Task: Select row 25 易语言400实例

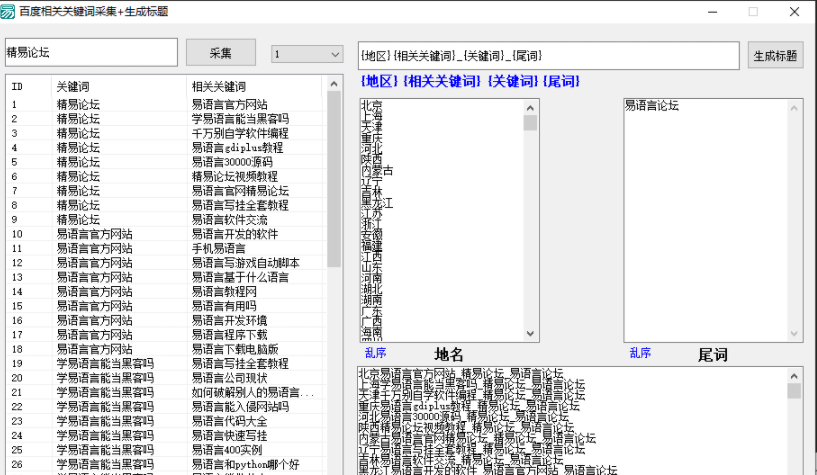Action: 167,450
